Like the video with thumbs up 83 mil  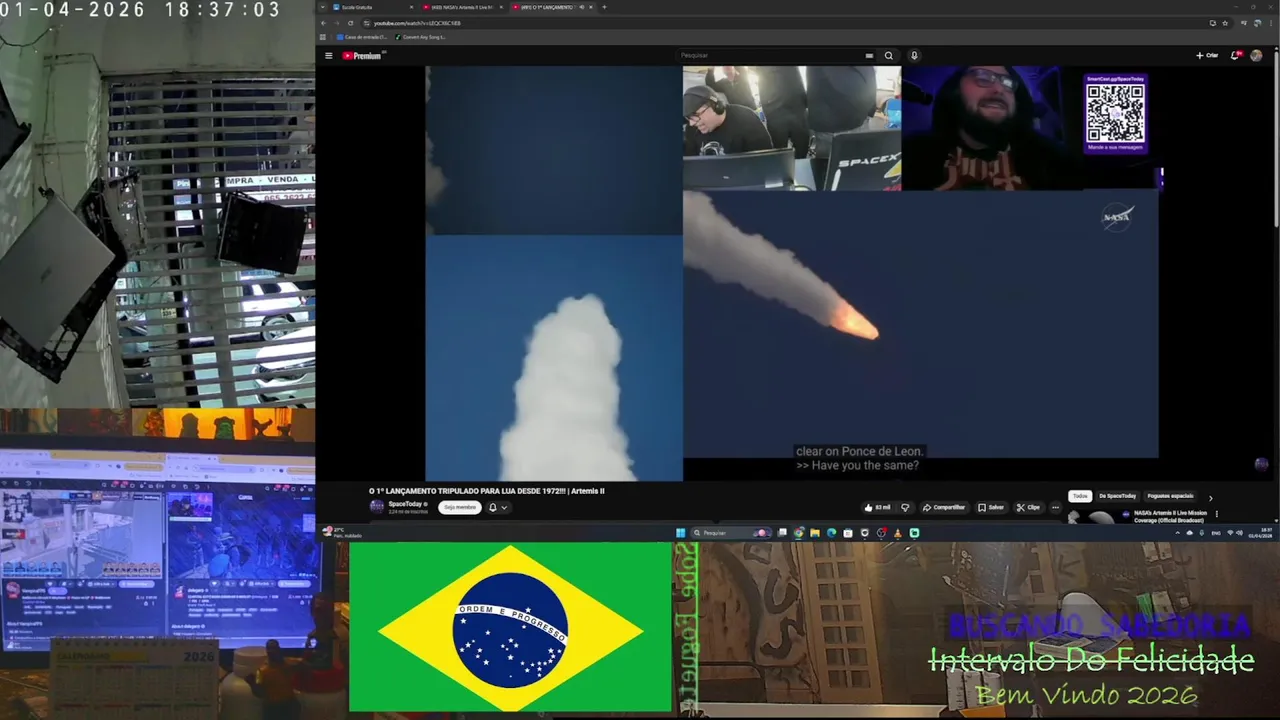876,508
